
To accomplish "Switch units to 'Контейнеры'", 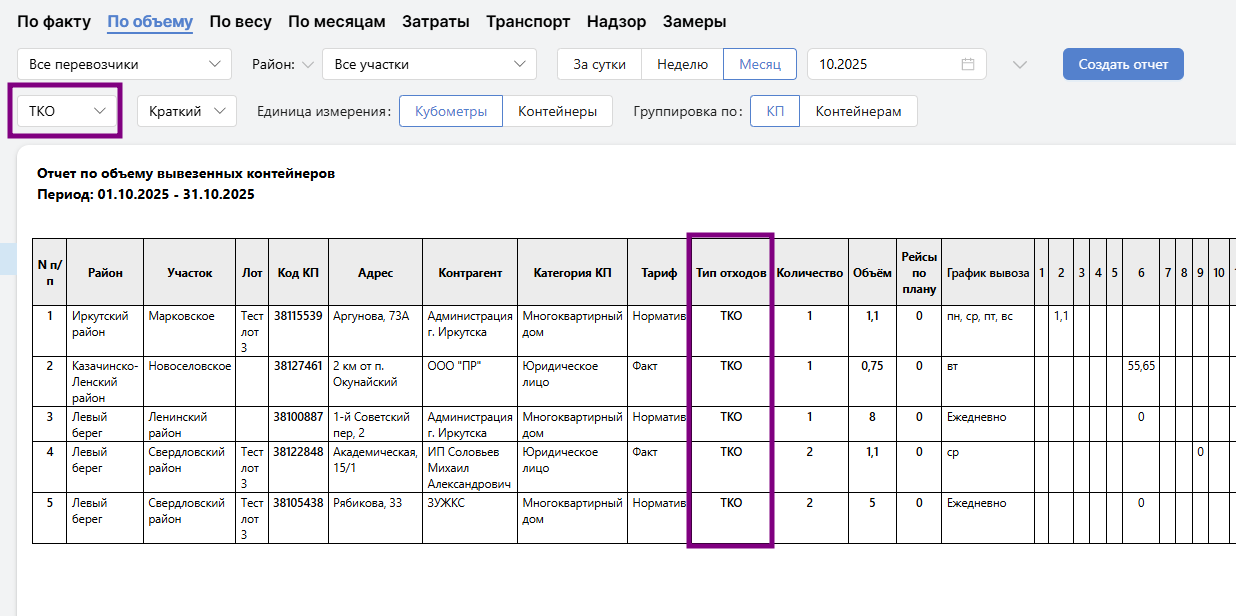I will click(557, 111).
